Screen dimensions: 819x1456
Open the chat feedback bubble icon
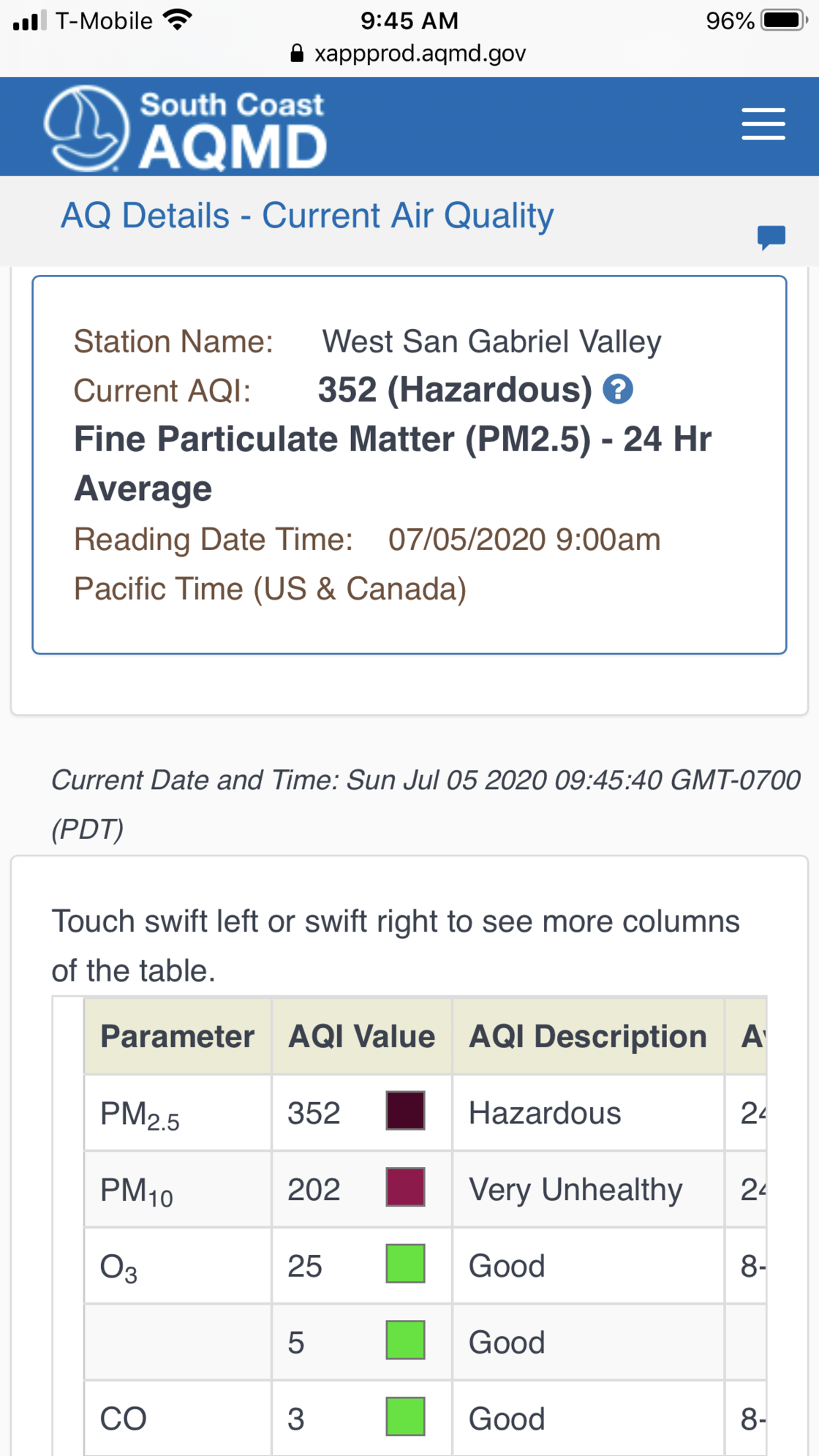[x=771, y=238]
